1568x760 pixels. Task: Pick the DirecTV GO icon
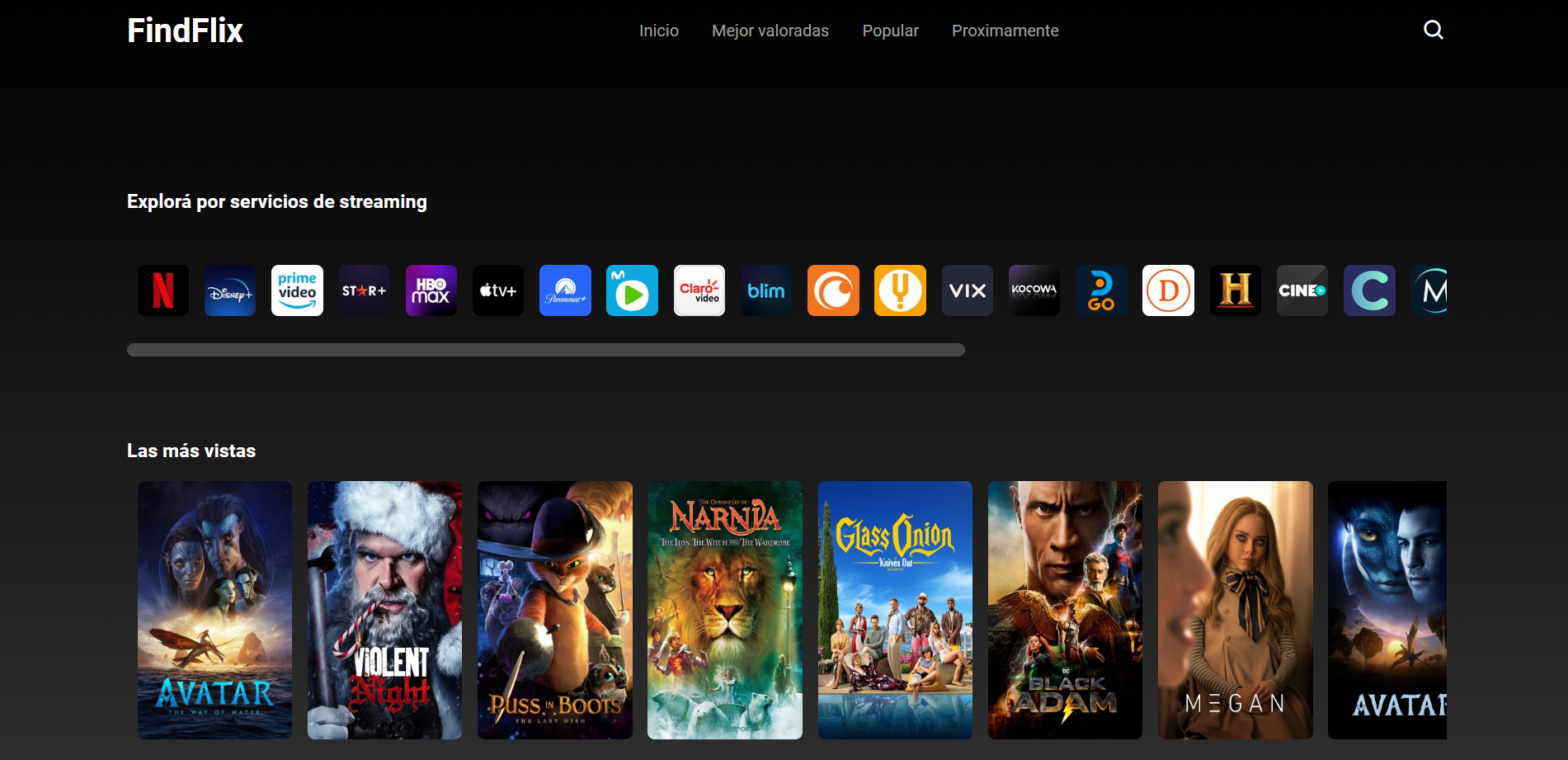(x=1101, y=290)
